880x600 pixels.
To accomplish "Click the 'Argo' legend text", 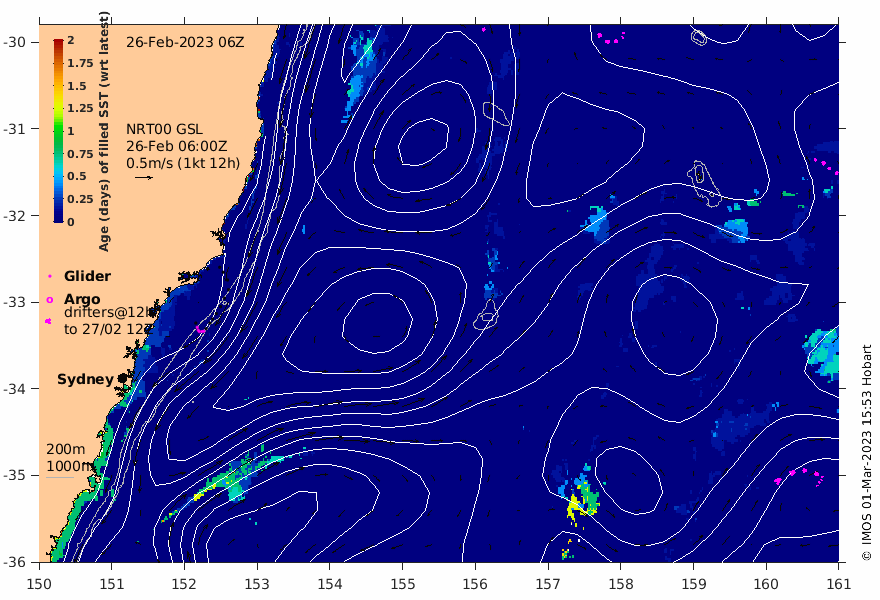I will [x=82, y=299].
